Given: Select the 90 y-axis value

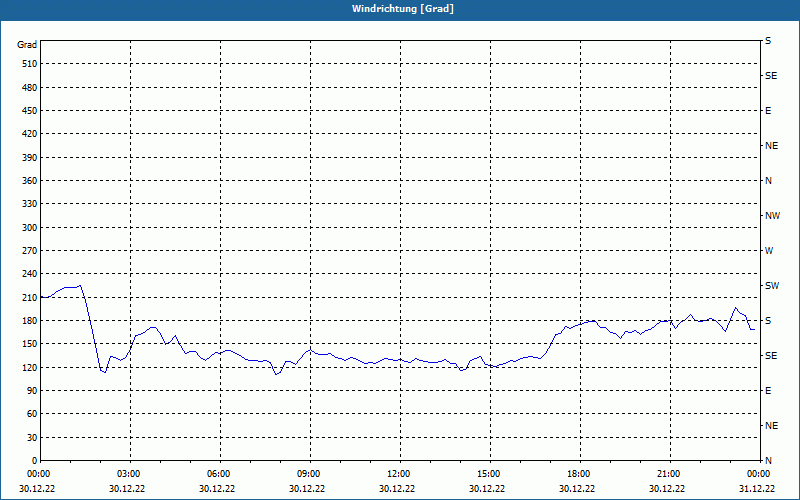Looking at the screenshot, I should pyautogui.click(x=32, y=391).
